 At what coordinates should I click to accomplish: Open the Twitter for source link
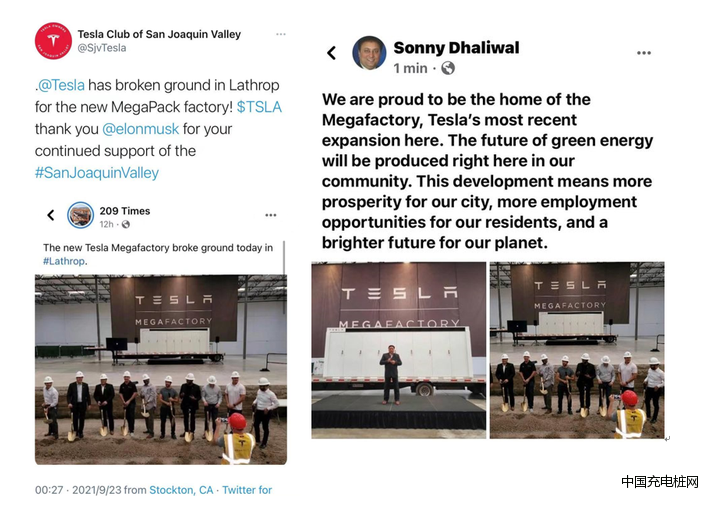point(247,490)
